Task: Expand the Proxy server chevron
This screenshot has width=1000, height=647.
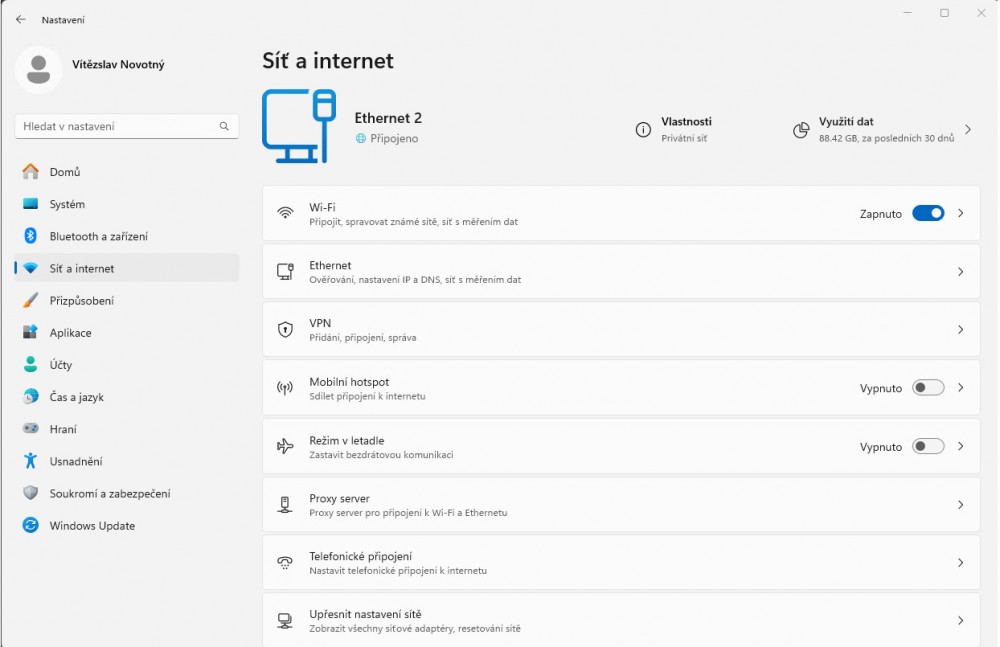Action: (960, 505)
